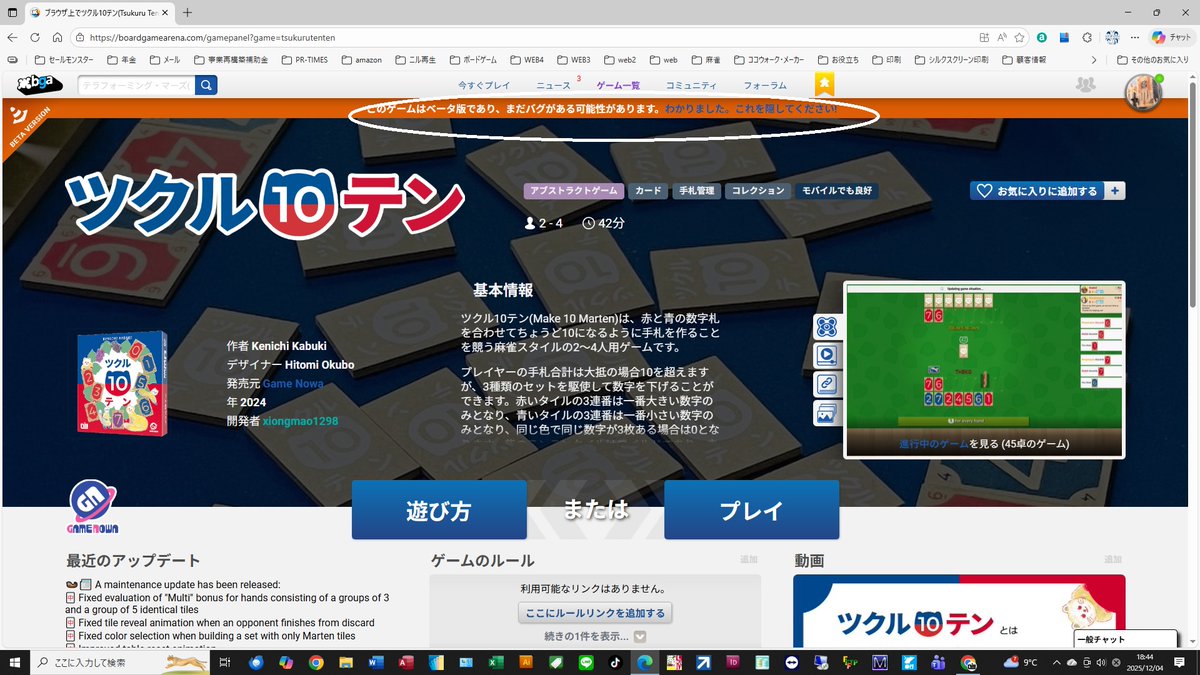The width and height of the screenshot is (1200, 675).
Task: Toggle the yellow favorites star in the navbar
Action: coord(823,85)
